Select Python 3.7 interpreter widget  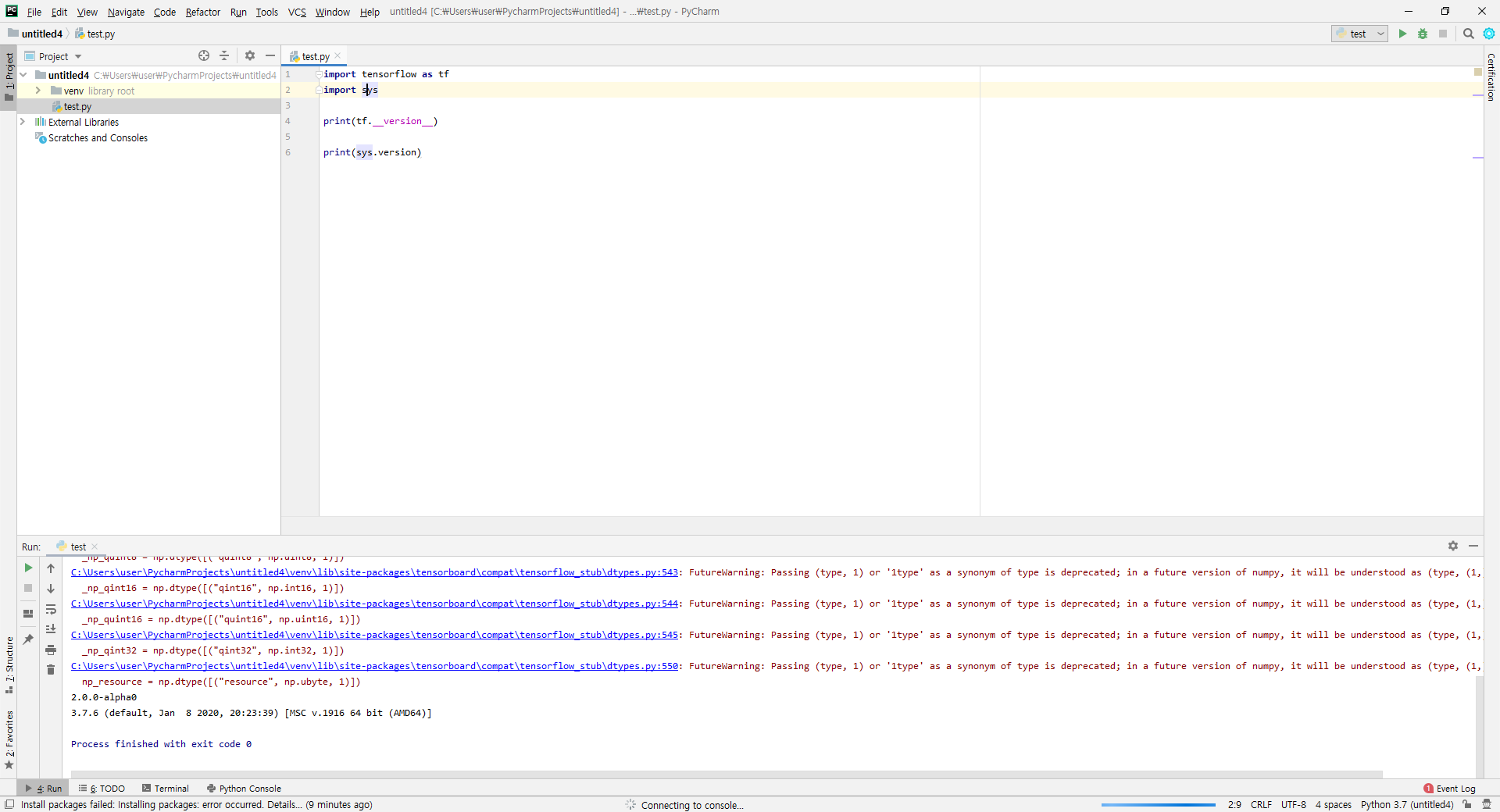coord(1406,804)
